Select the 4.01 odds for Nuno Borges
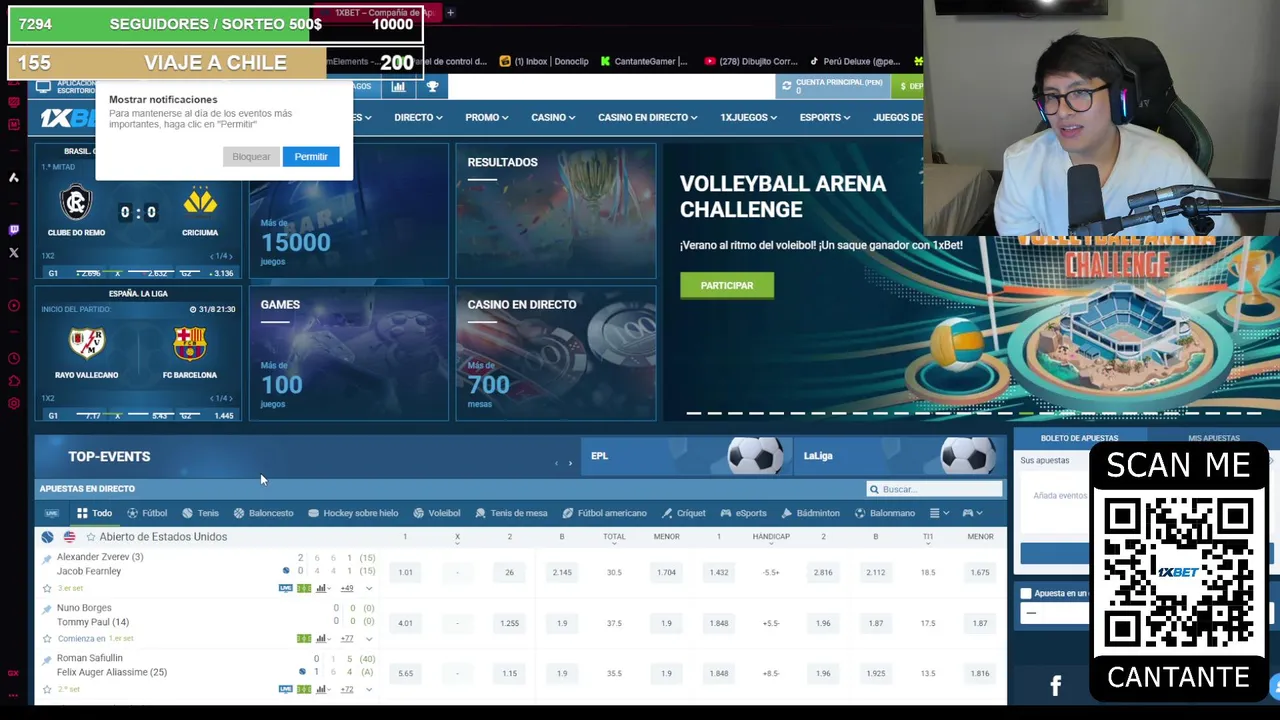1280x720 pixels. (x=405, y=623)
